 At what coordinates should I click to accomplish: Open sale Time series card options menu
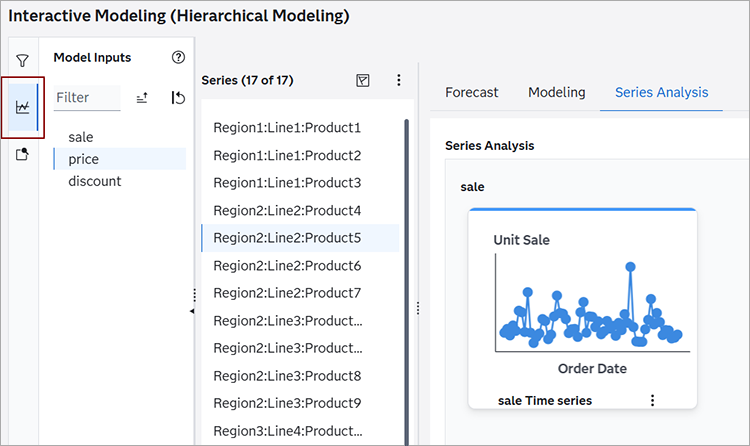652,401
